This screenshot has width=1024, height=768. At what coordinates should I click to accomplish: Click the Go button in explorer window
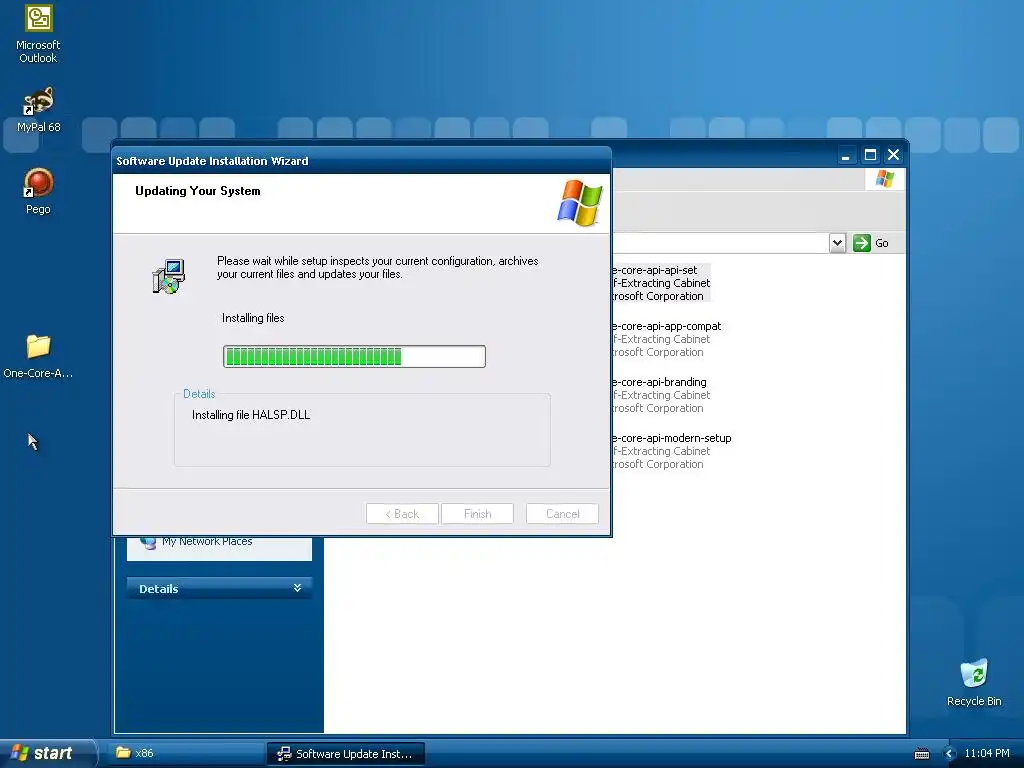871,243
